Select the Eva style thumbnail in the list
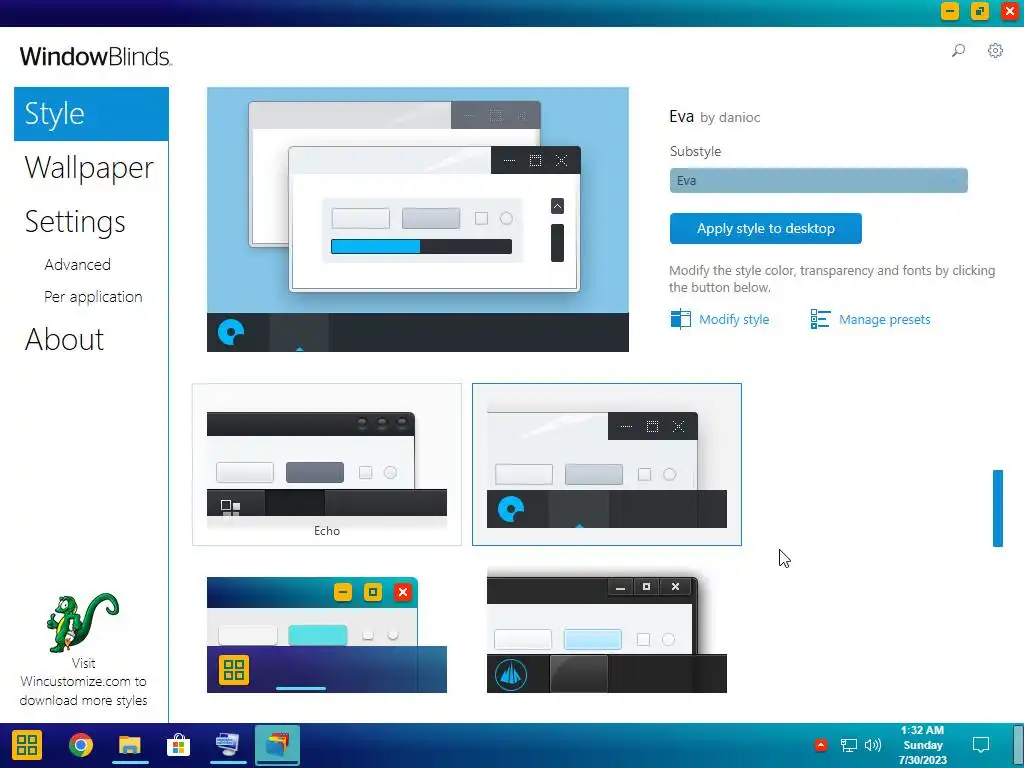Screen dimensions: 1024x768 (x=607, y=464)
